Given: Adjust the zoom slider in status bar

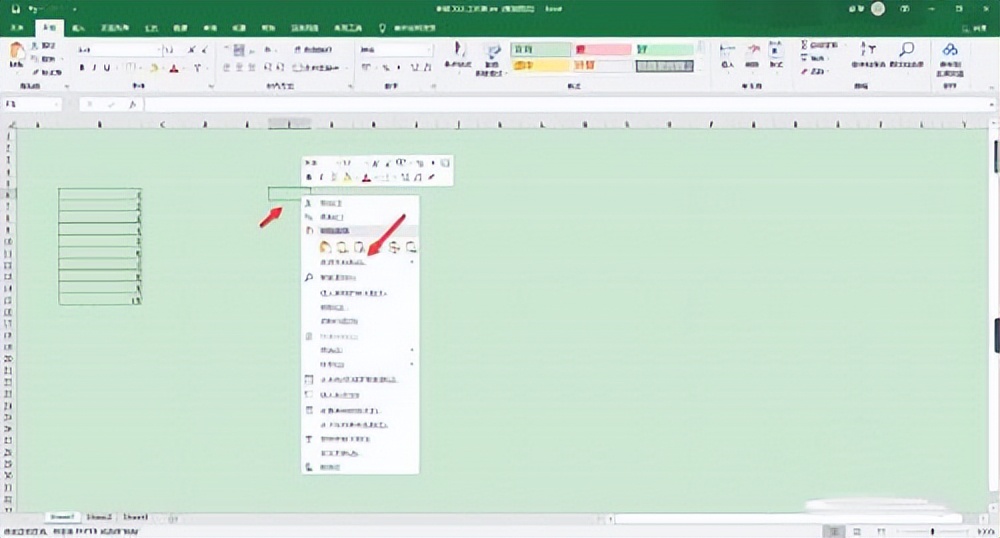Looking at the screenshot, I should tap(932, 531).
